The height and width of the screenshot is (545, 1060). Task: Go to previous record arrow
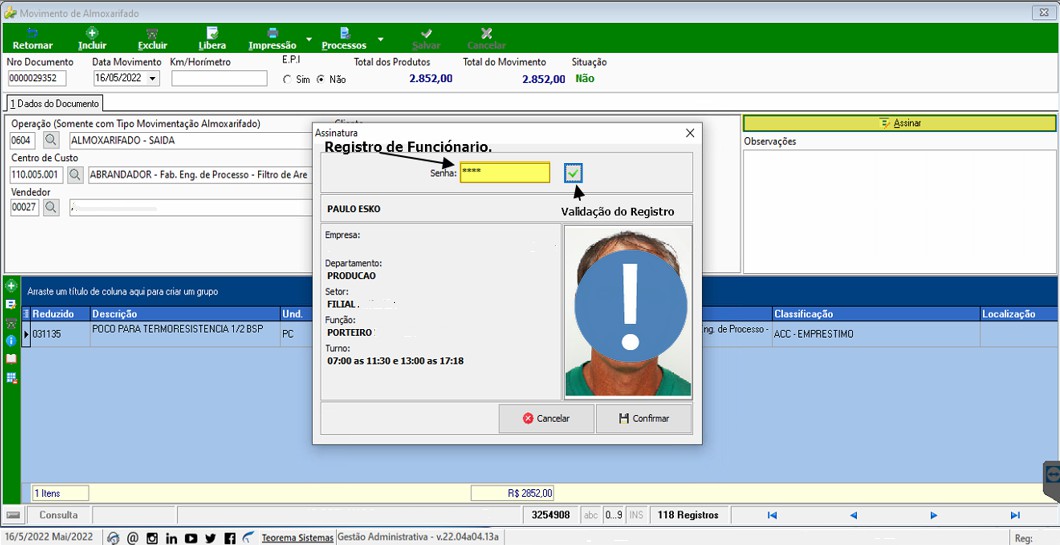(x=853, y=515)
